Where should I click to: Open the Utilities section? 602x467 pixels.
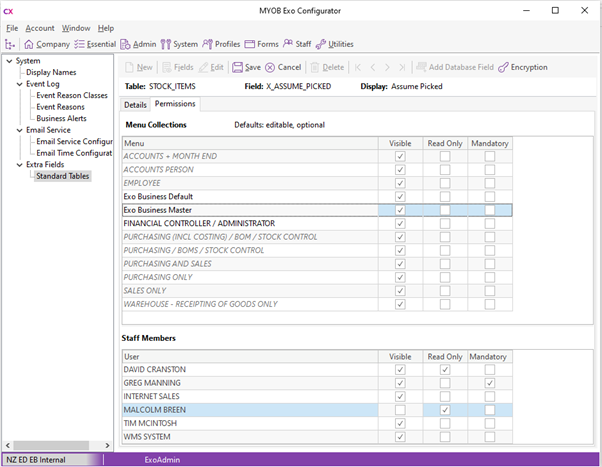point(334,45)
